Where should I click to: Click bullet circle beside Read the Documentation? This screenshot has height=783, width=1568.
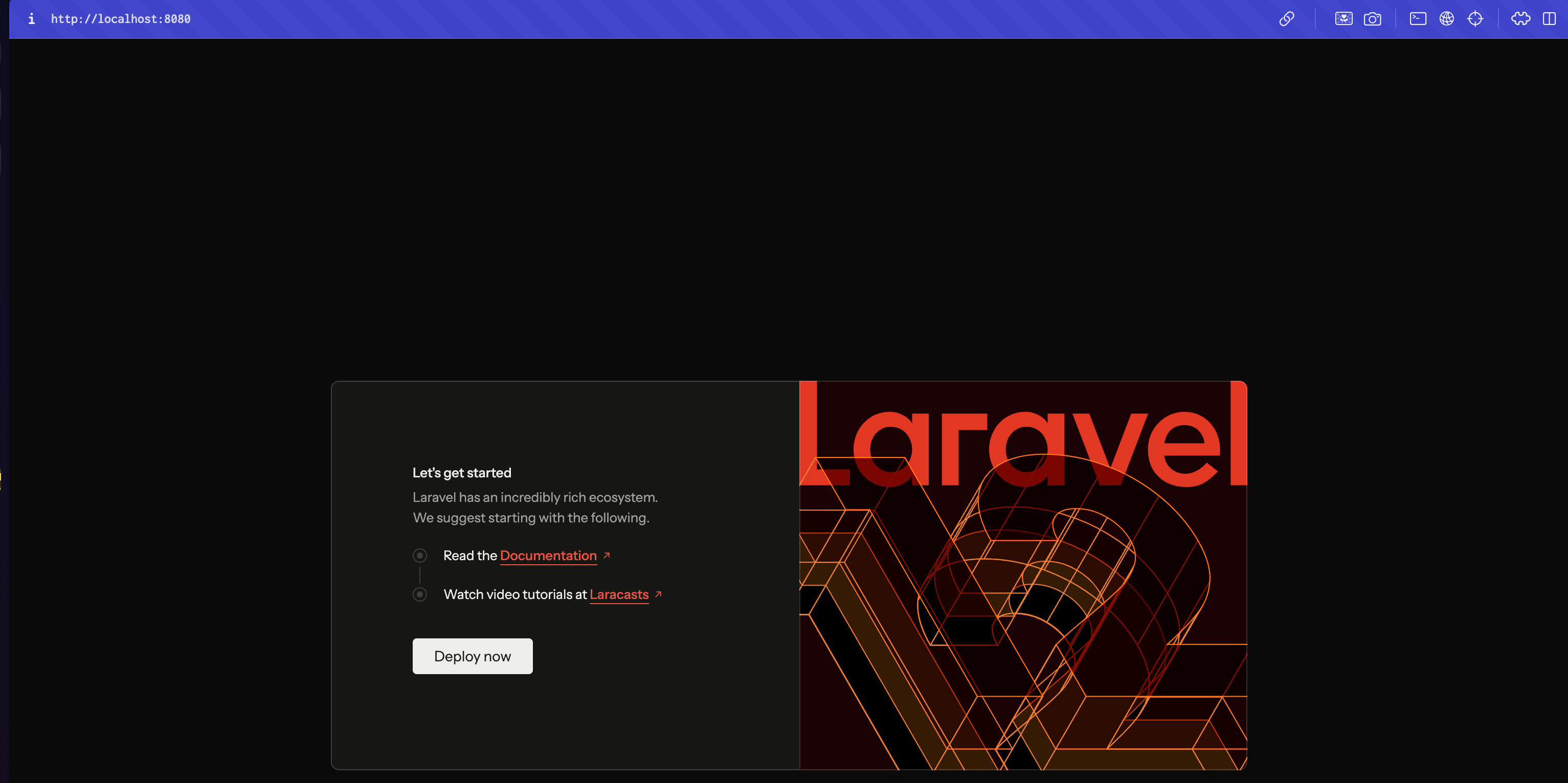[419, 556]
